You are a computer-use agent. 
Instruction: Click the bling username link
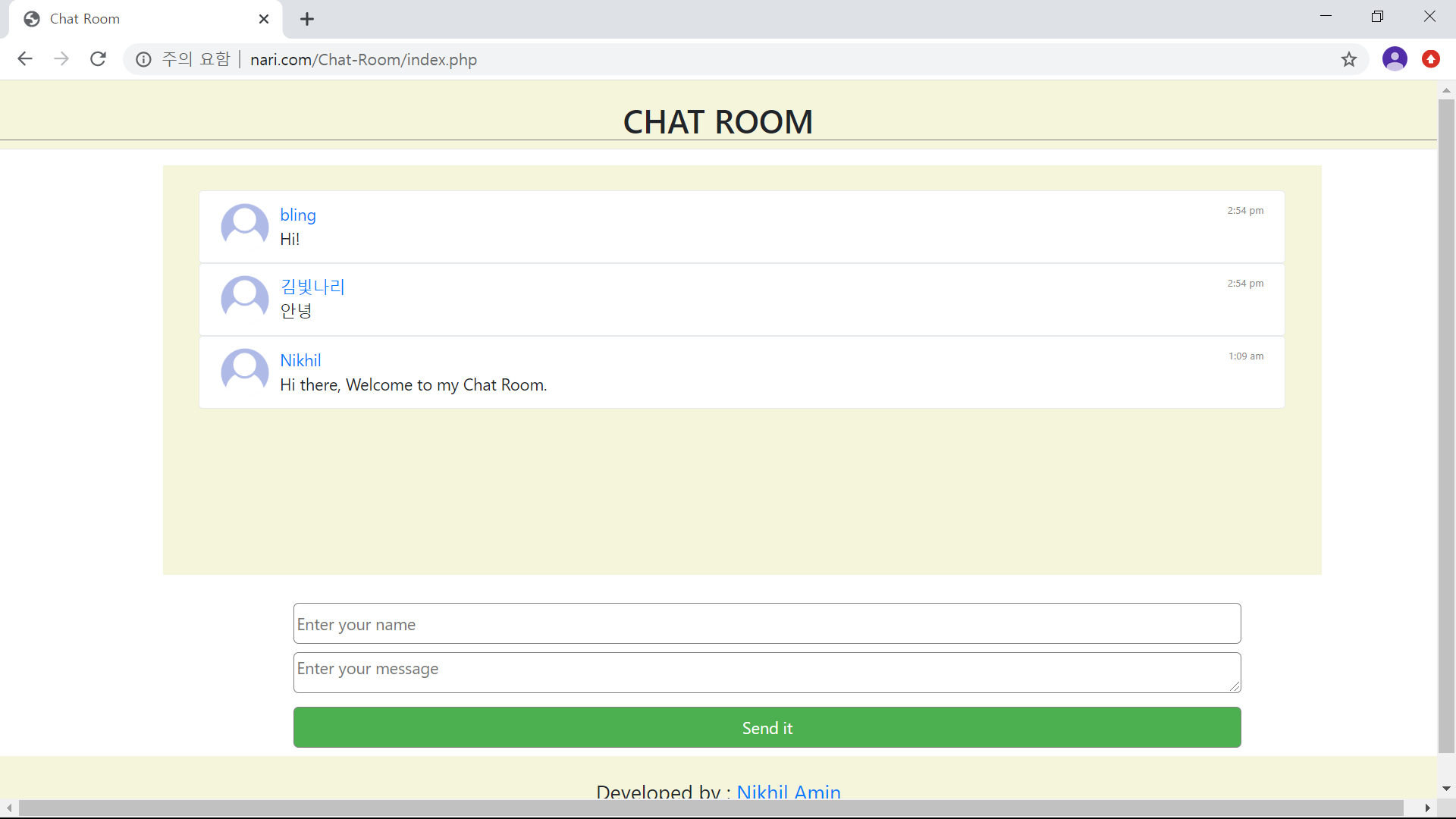pos(298,215)
